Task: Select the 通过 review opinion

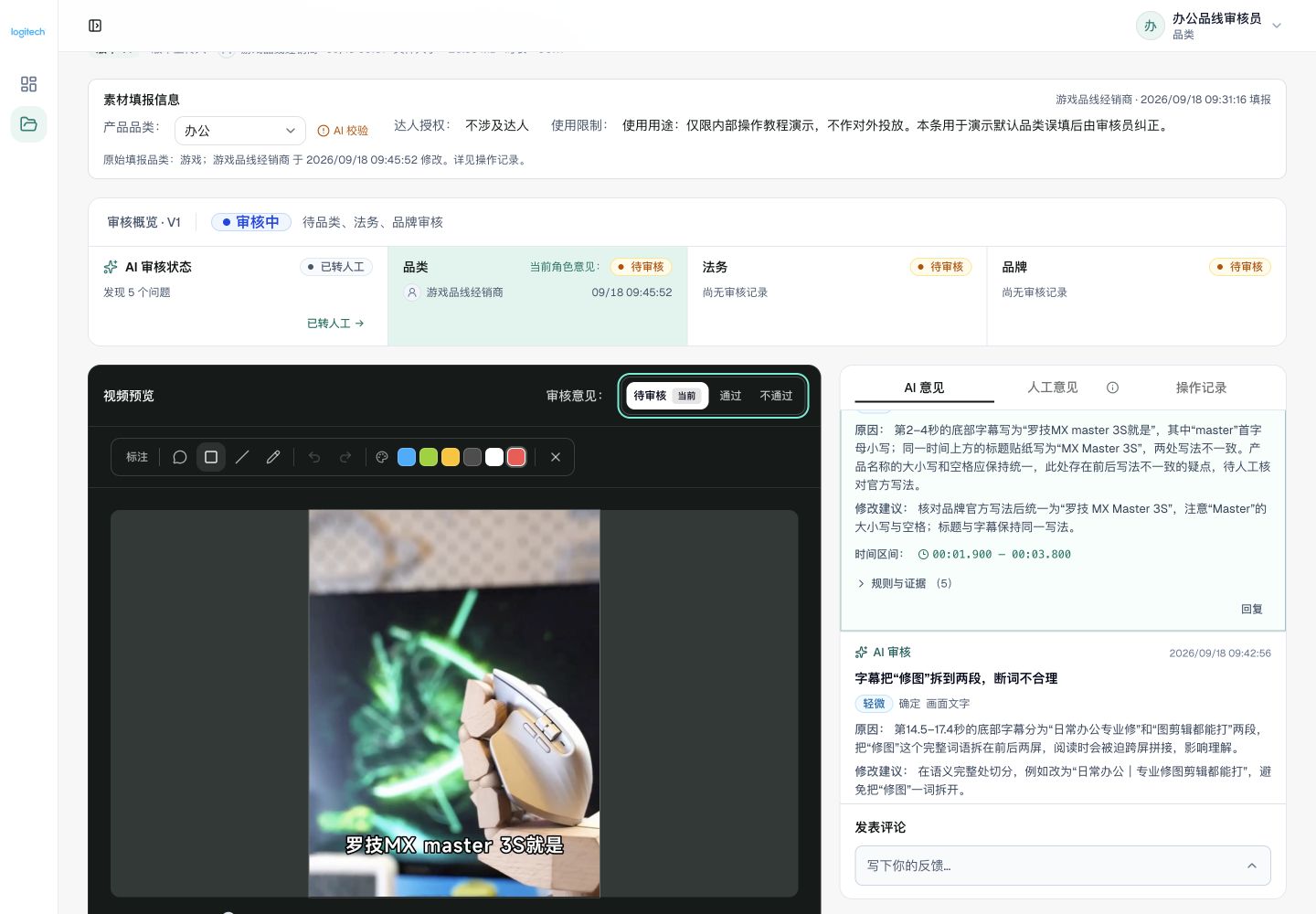Action: pos(730,396)
